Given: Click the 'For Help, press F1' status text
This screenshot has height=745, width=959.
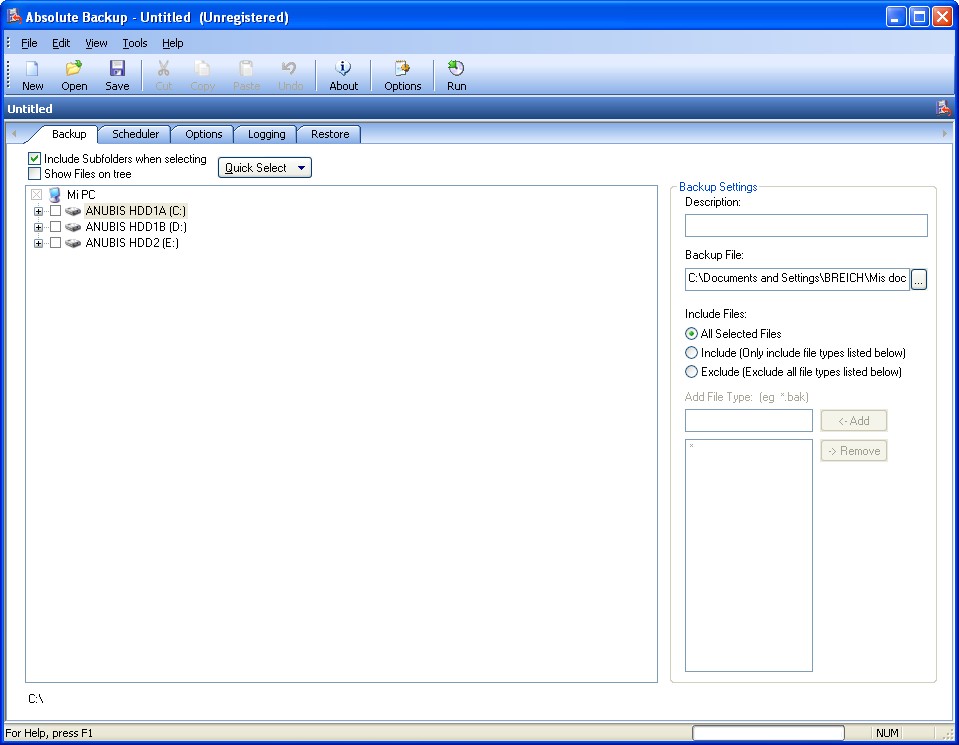Looking at the screenshot, I should (x=49, y=733).
